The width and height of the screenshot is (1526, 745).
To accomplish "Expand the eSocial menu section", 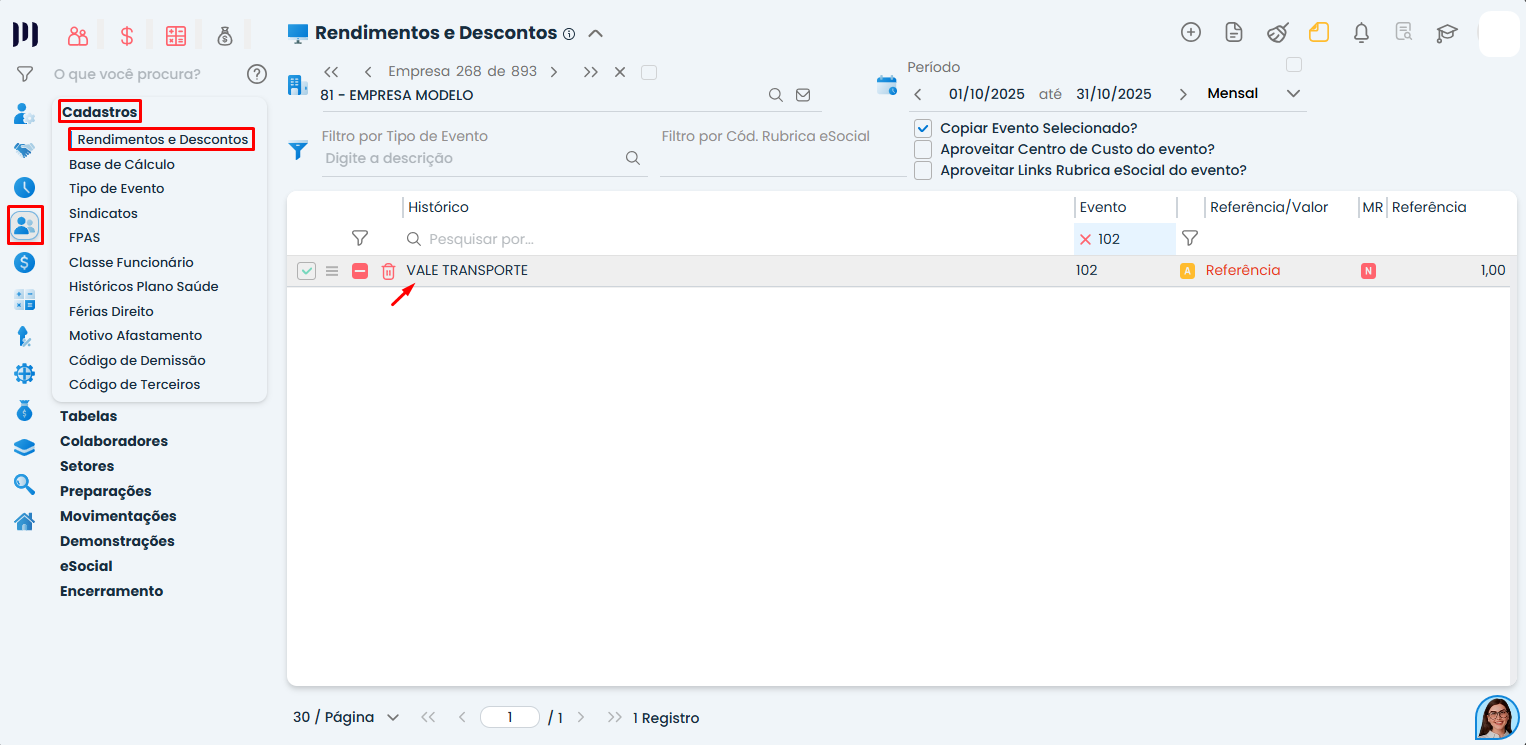I will point(86,566).
